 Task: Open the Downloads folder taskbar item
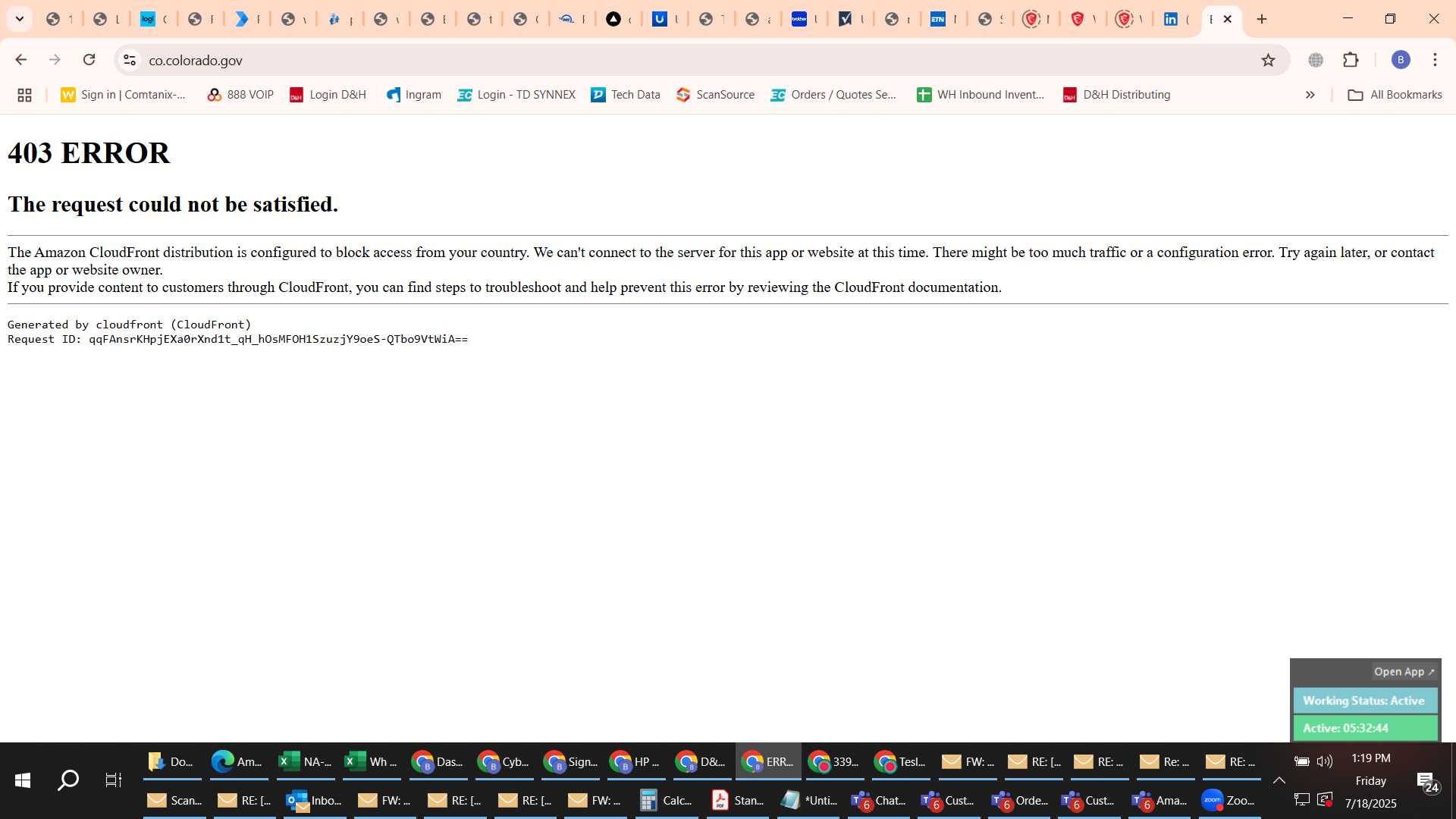pyautogui.click(x=172, y=761)
